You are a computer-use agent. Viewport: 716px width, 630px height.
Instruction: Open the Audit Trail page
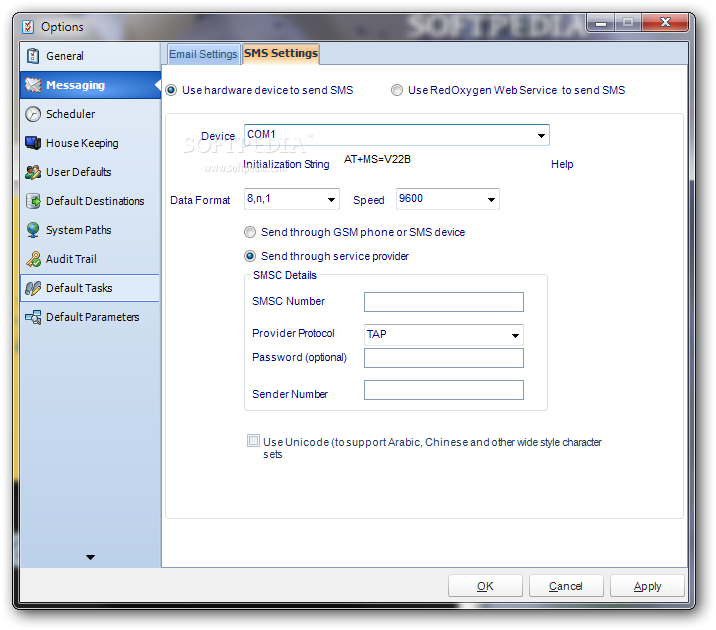coord(90,259)
